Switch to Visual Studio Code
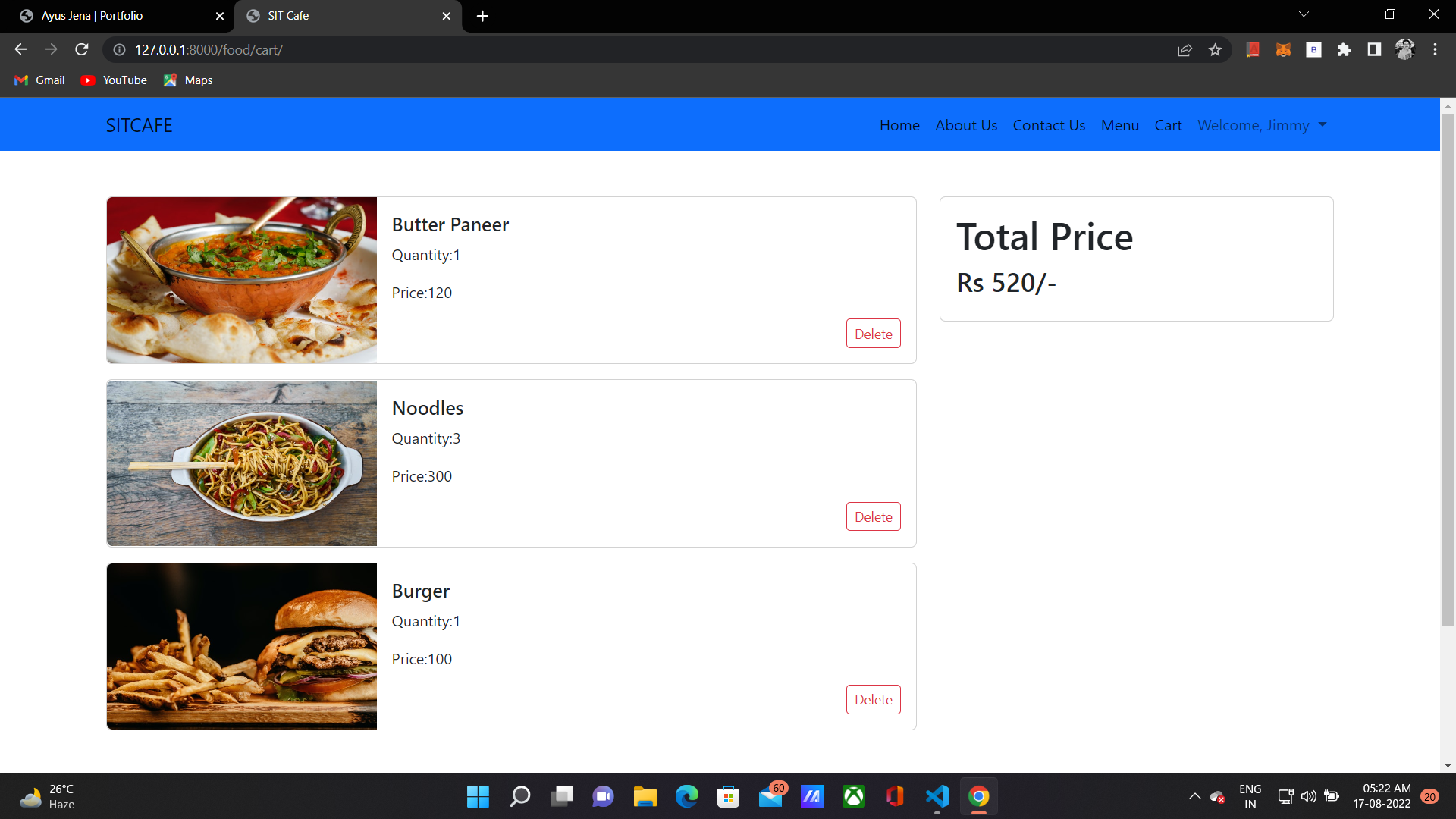Screen dimensions: 1456x819 937,797
